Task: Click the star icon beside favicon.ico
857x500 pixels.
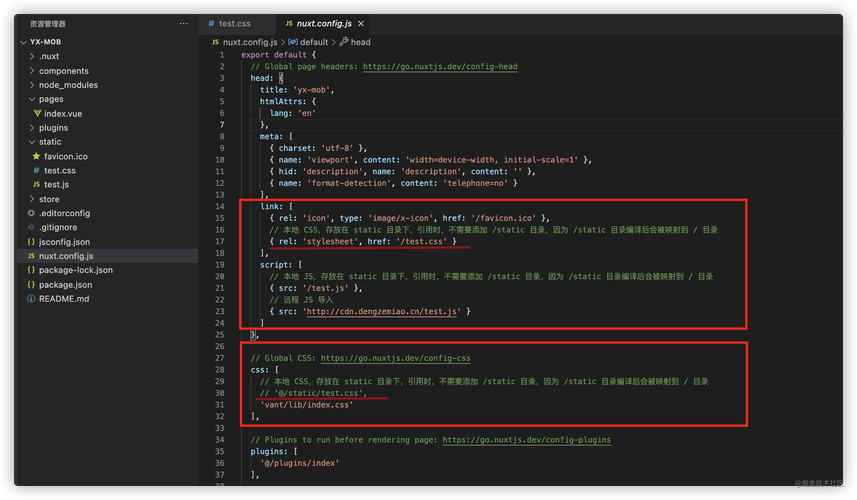Action: point(37,156)
